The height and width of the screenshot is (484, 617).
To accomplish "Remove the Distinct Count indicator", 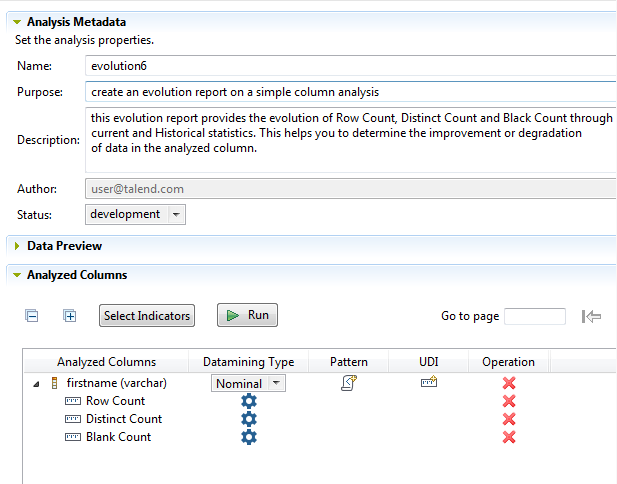I will (508, 419).
